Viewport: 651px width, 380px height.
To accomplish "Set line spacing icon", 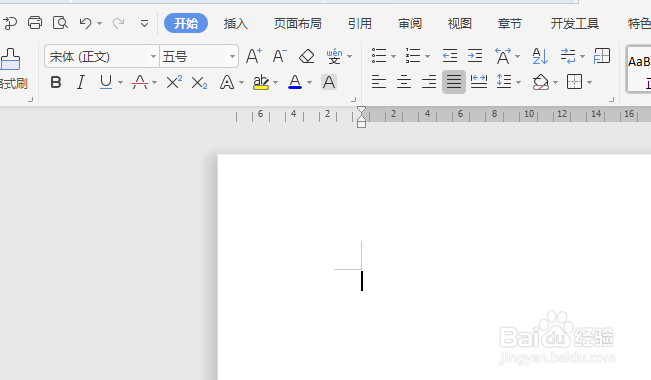I will (x=504, y=81).
